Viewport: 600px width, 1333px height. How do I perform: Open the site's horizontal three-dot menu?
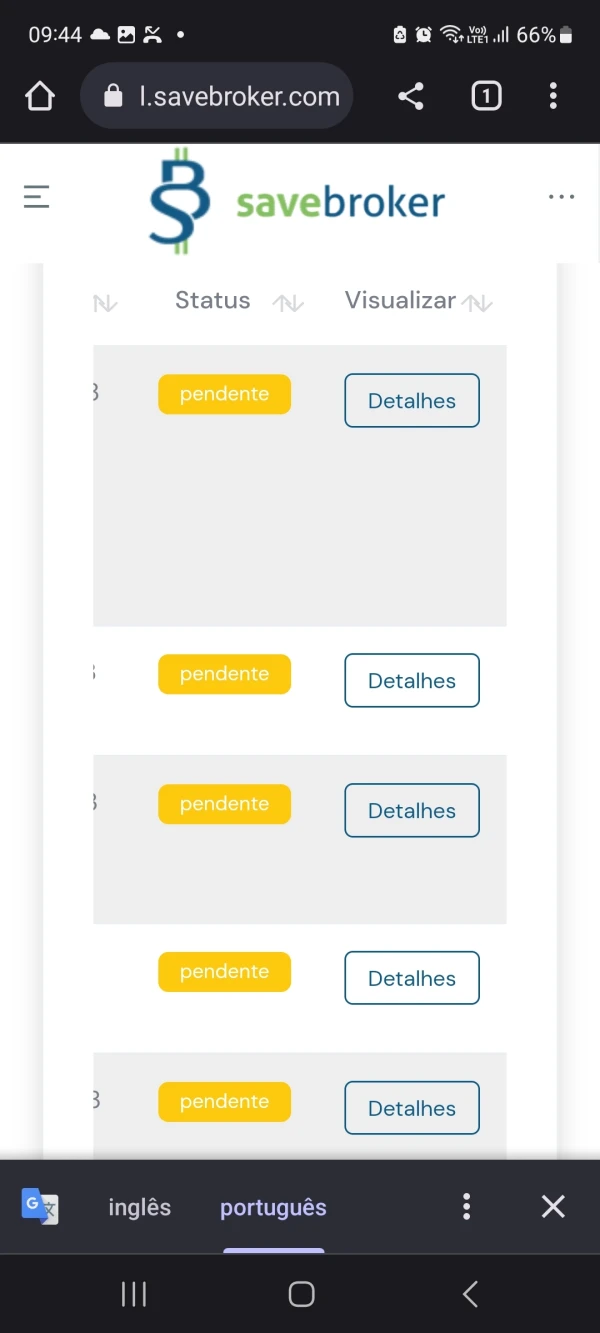click(x=561, y=197)
